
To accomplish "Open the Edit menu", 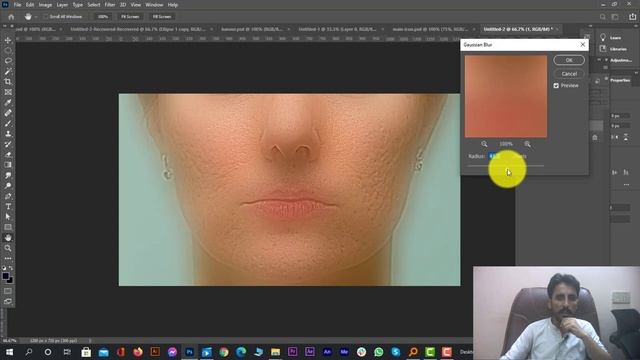I will pyautogui.click(x=30, y=5).
